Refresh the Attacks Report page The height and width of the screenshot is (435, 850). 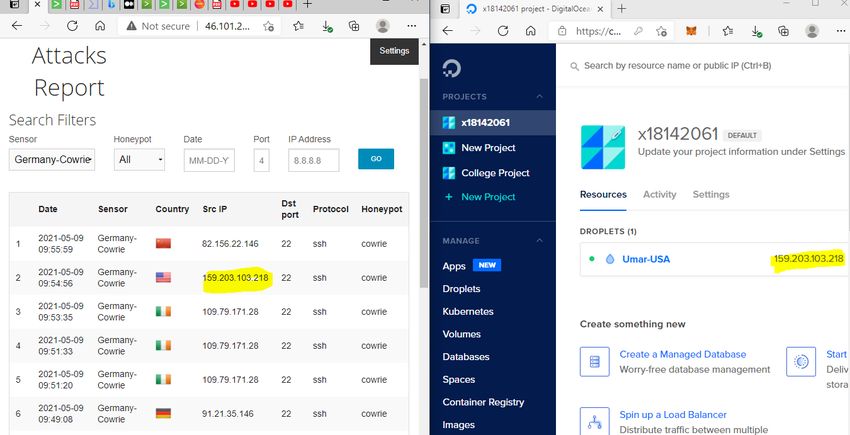pyautogui.click(x=72, y=26)
